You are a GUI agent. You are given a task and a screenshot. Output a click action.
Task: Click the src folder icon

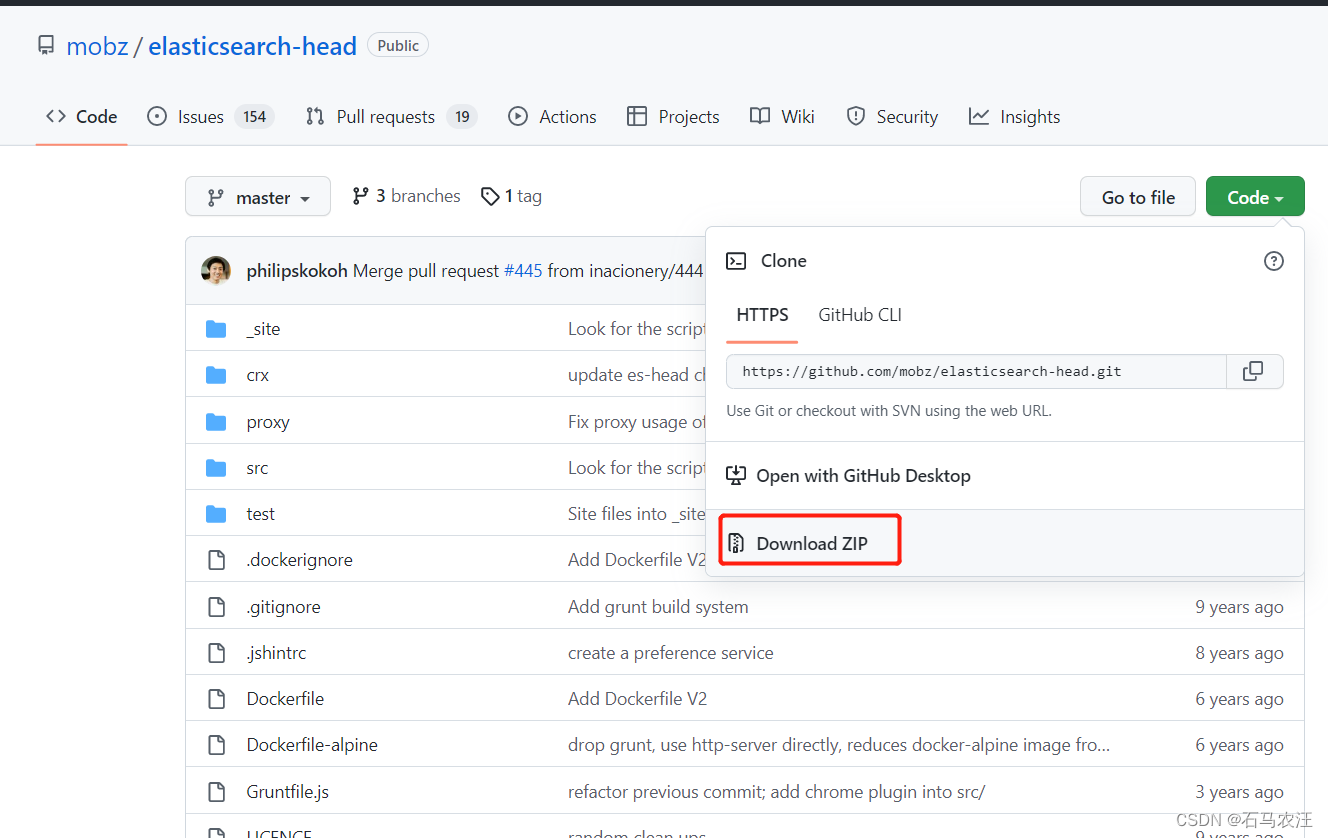point(216,468)
